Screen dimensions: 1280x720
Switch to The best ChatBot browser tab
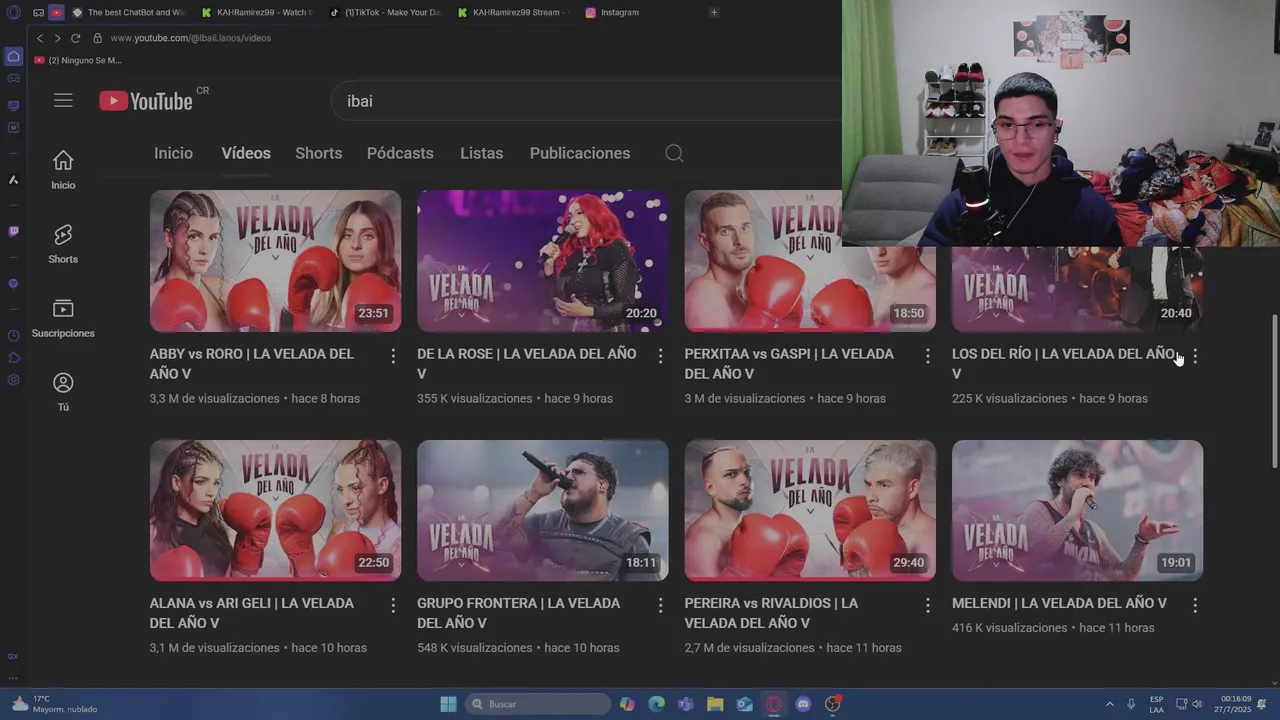point(128,12)
